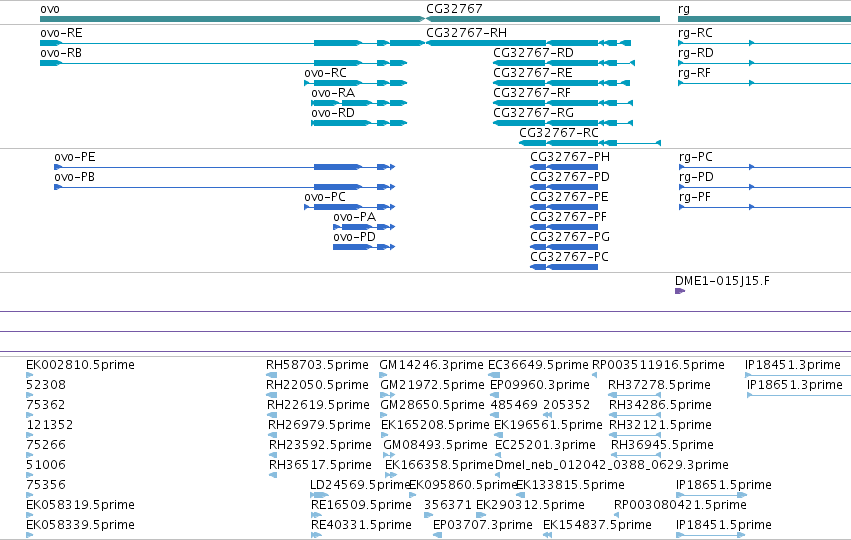The width and height of the screenshot is (851, 540).
Task: Select the ovo-RD transcript label
Action: (x=333, y=113)
